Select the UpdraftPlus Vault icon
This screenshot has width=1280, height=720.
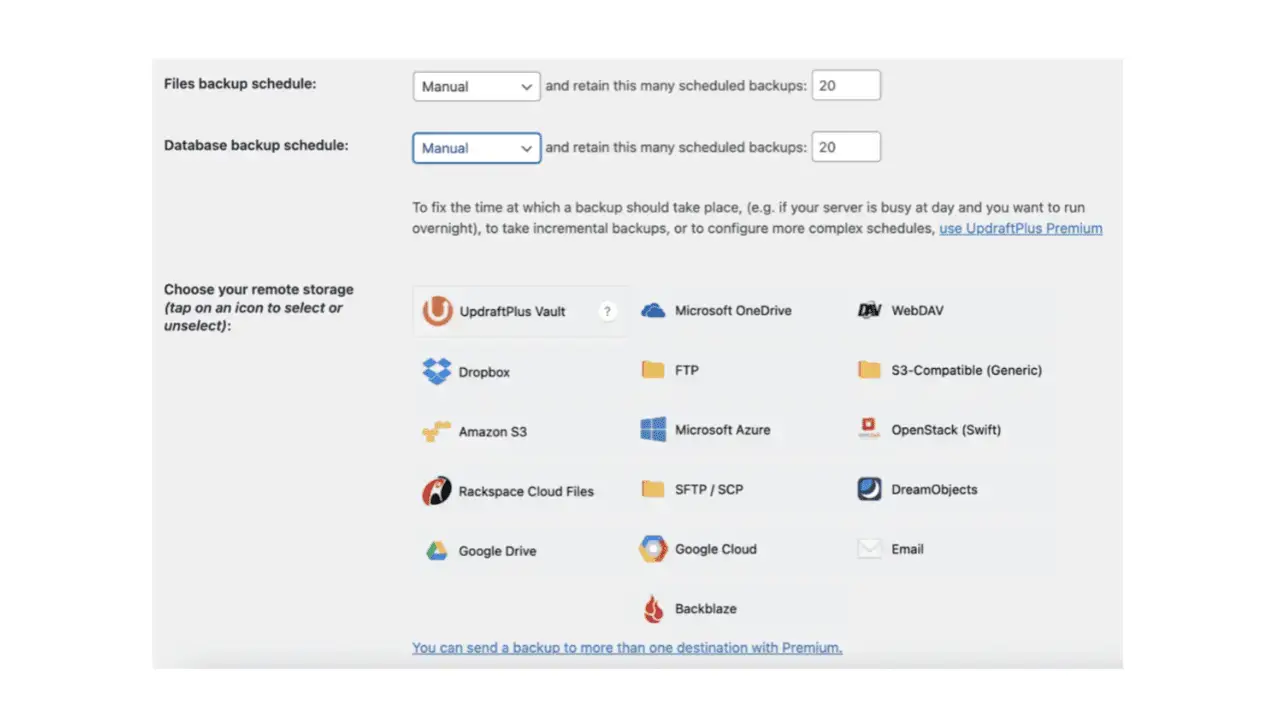[437, 311]
